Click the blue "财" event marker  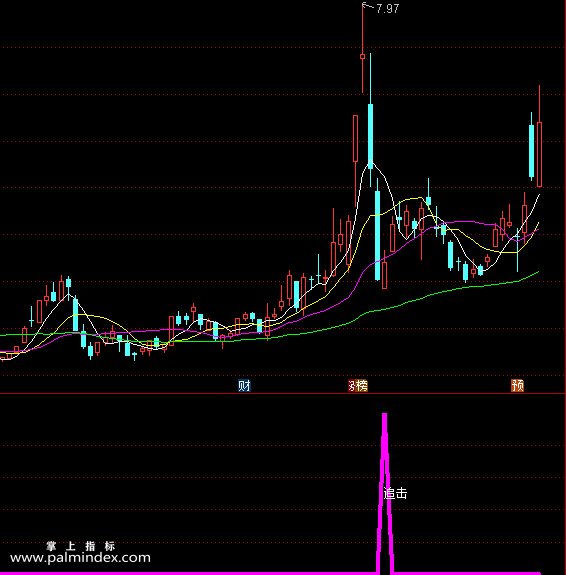point(244,385)
